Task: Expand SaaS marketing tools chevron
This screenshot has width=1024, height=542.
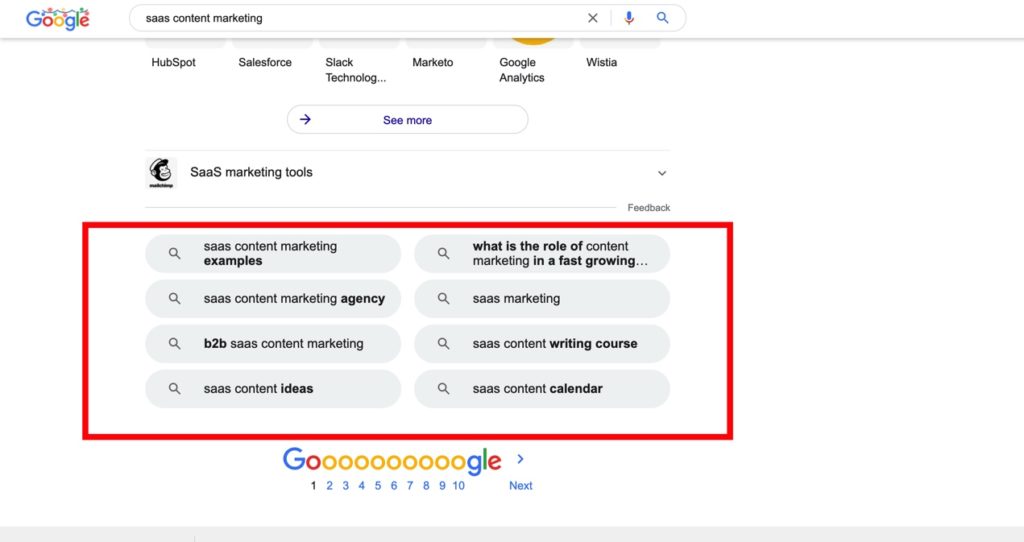Action: click(x=662, y=173)
